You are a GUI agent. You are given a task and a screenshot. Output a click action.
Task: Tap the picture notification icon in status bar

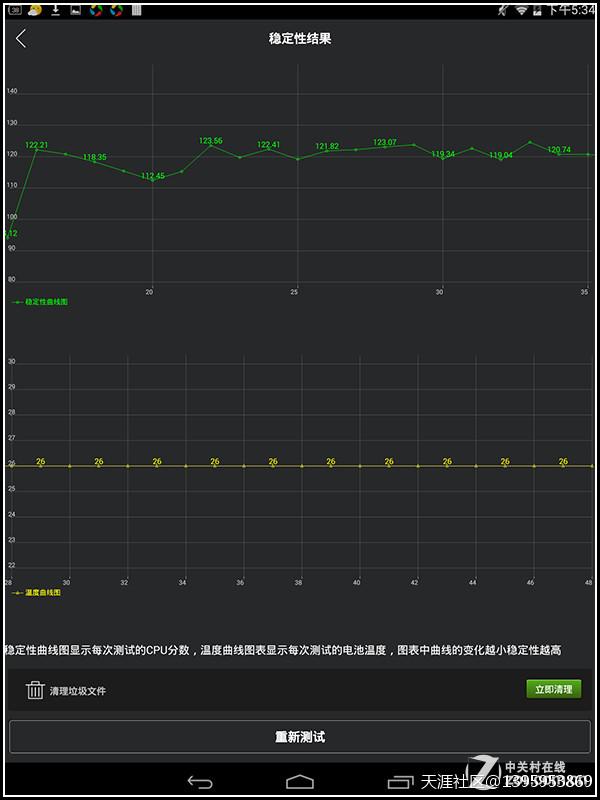[x=76, y=10]
